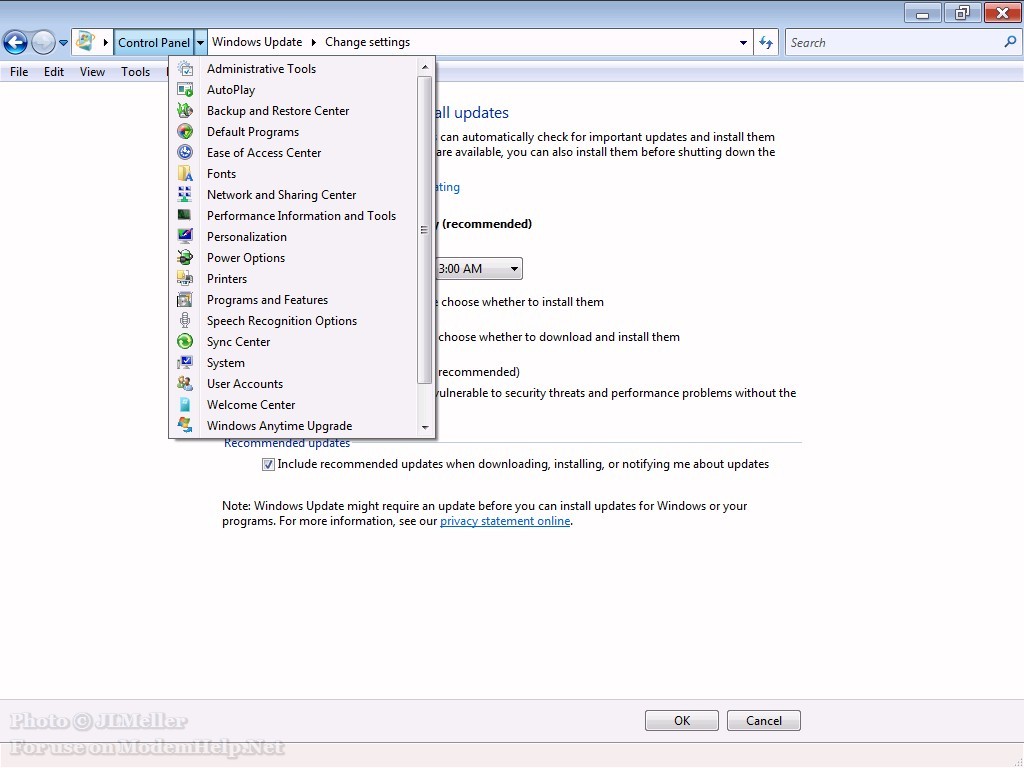Open the Control Panel breadcrumb dropdown arrow
1024x768 pixels.
click(x=200, y=42)
